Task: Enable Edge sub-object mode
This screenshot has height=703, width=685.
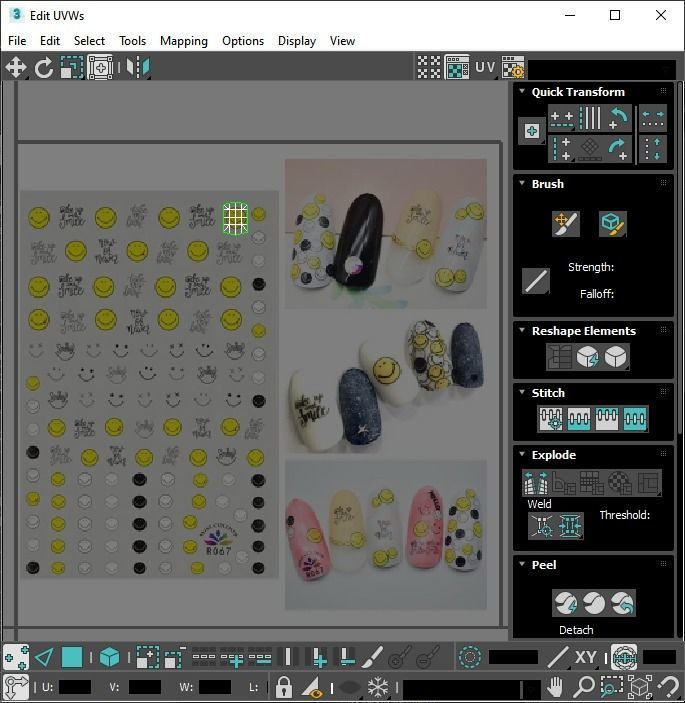Action: (44, 658)
